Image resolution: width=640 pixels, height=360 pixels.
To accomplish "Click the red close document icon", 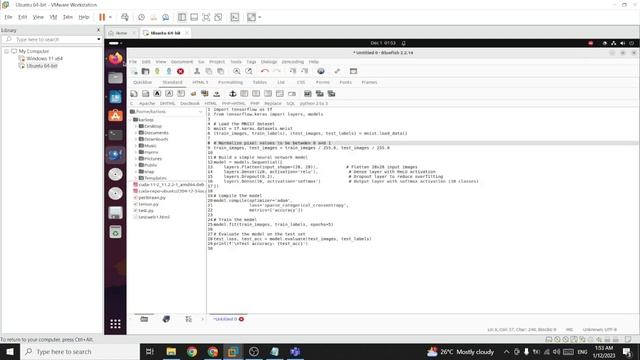I will pos(180,71).
